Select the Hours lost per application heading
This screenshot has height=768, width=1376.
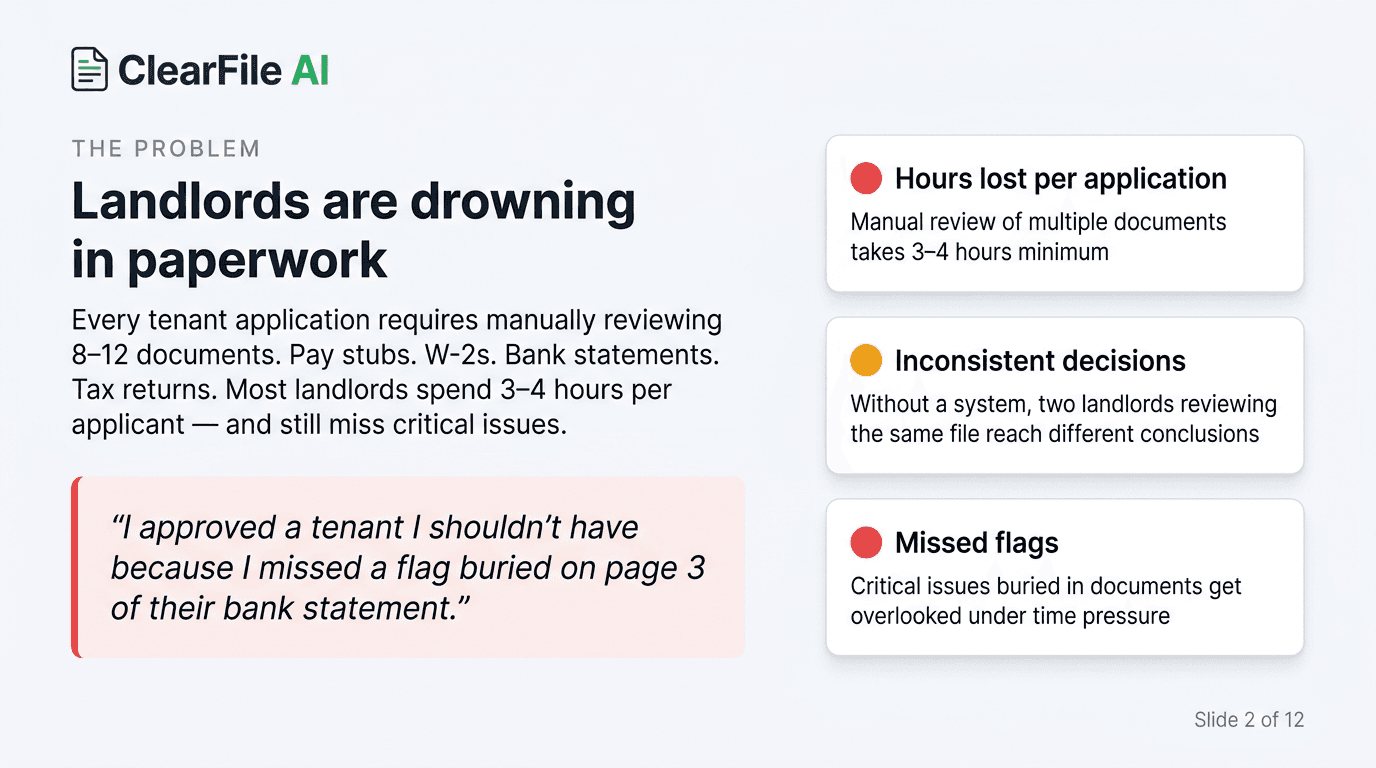click(x=1060, y=179)
